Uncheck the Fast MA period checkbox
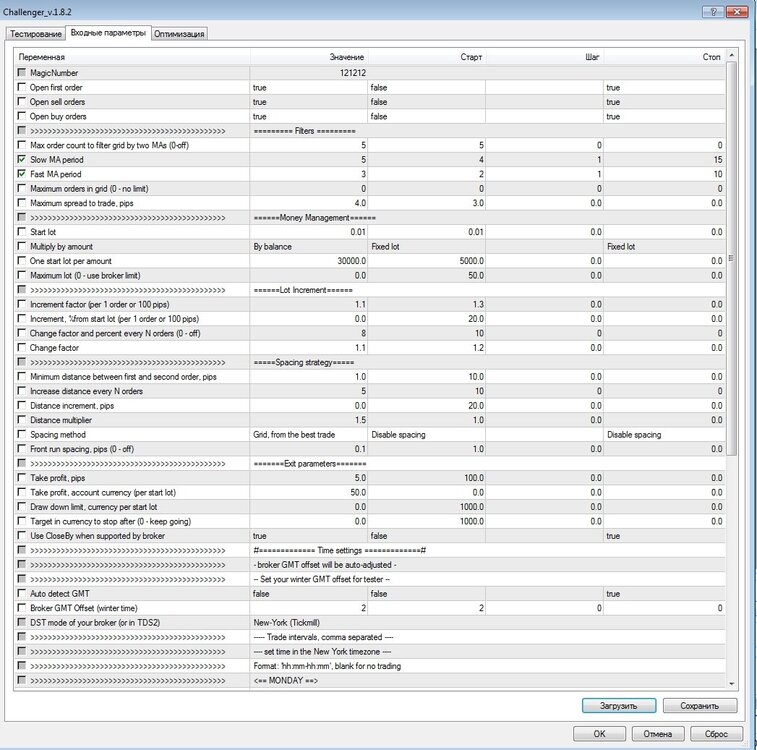Viewport: 757px width, 750px height. [21, 174]
